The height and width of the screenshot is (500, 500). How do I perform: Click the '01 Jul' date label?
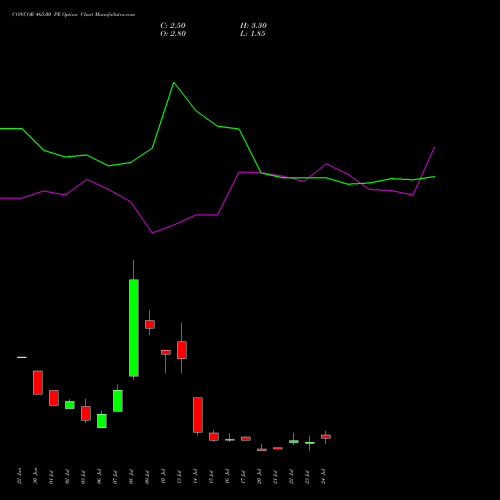[x=51, y=476]
